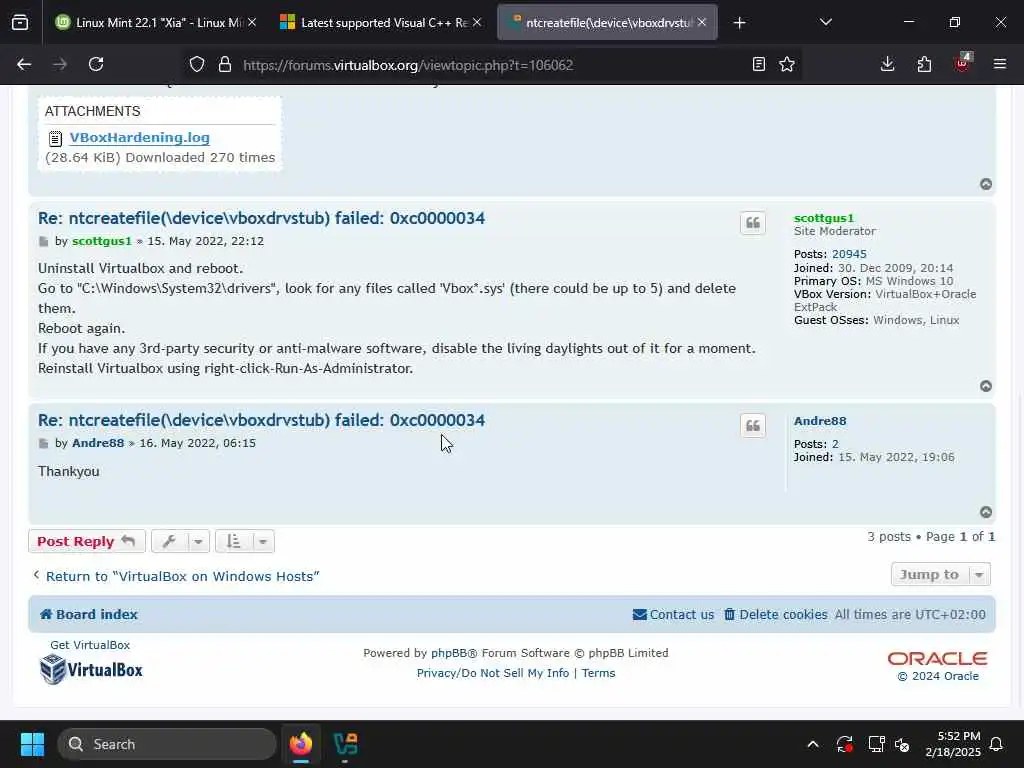Image resolution: width=1024 pixels, height=768 pixels.
Task: Reload the forum page
Action: [x=96, y=64]
